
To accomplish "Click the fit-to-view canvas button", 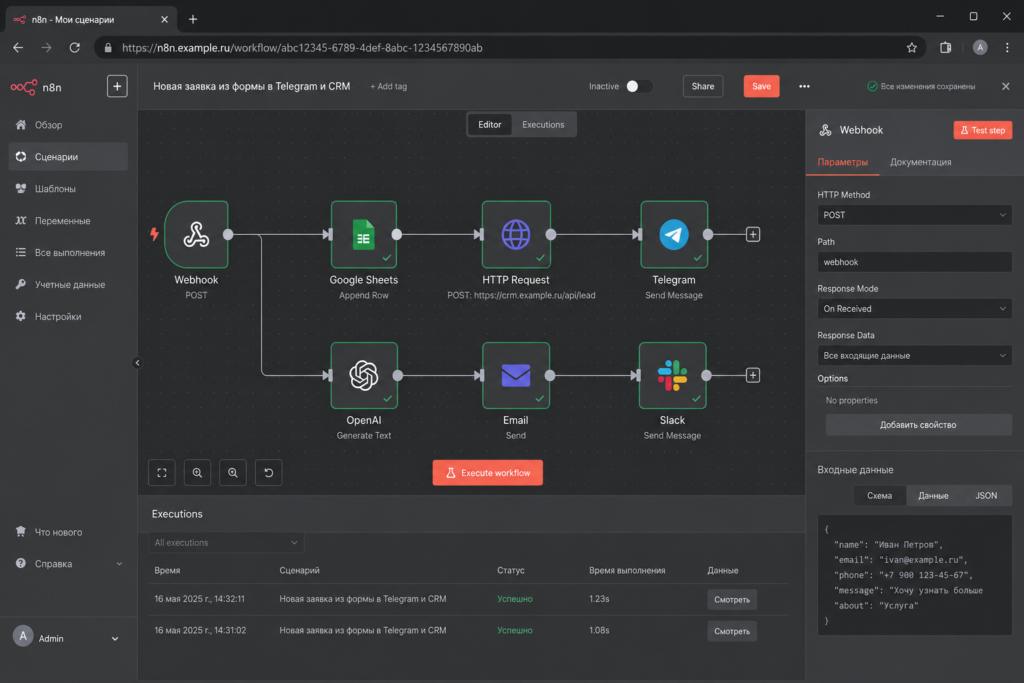I will (x=162, y=473).
